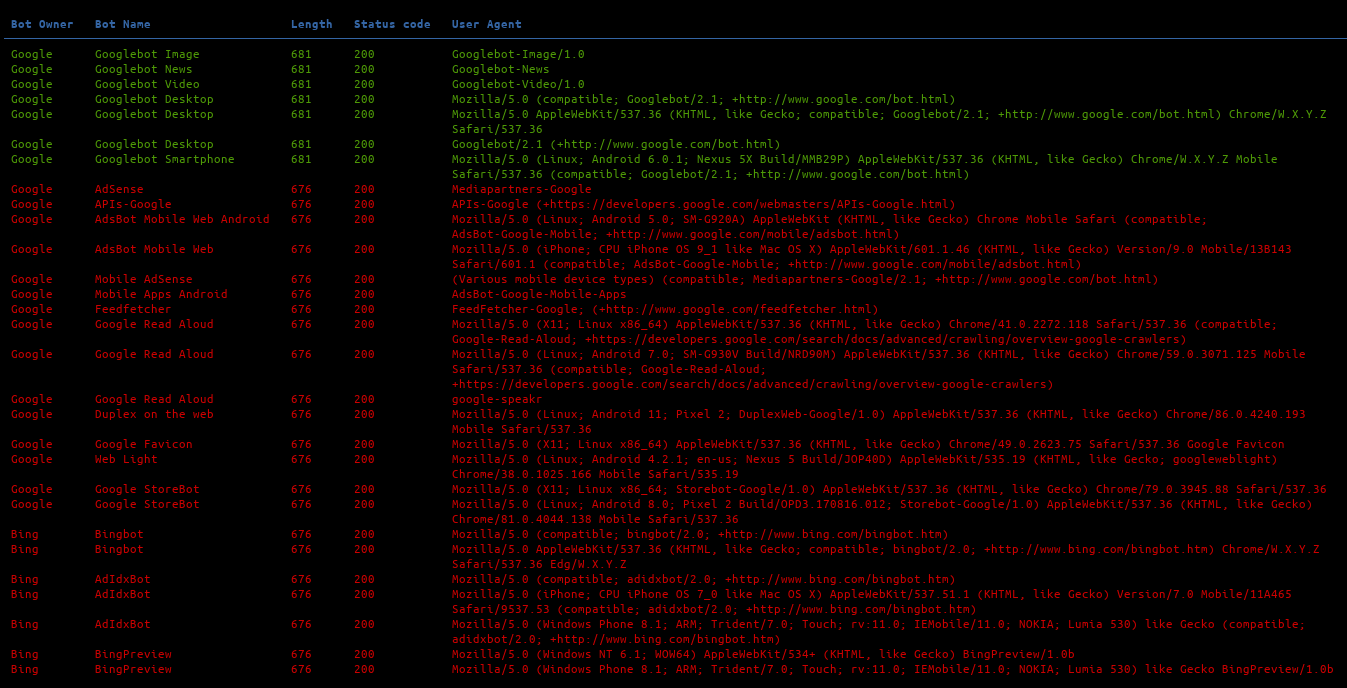Click the Mobile AdSense '(Various mobile device types)' user agent
The height and width of the screenshot is (688, 1347).
coord(805,279)
